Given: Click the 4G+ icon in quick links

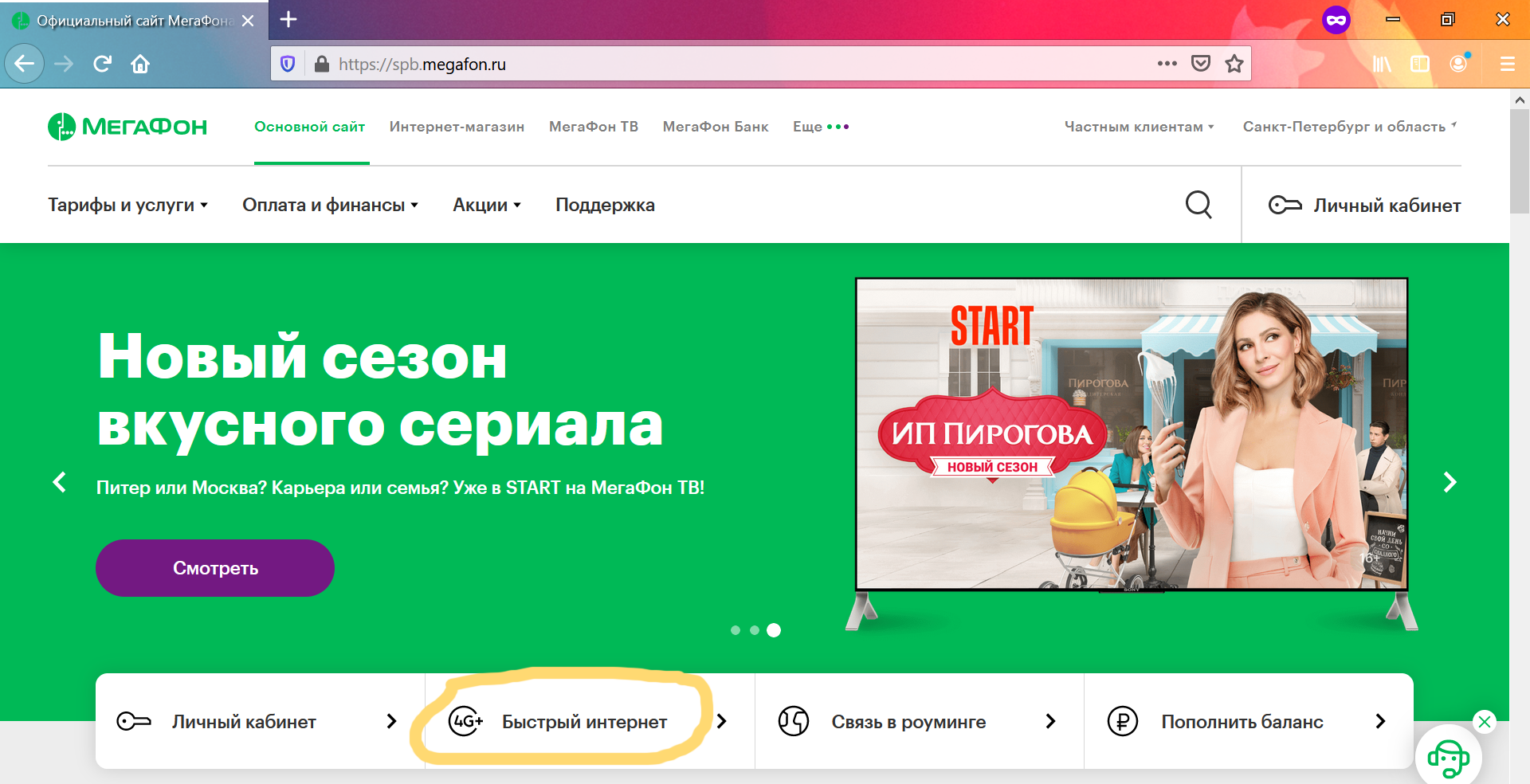Looking at the screenshot, I should 465,721.
